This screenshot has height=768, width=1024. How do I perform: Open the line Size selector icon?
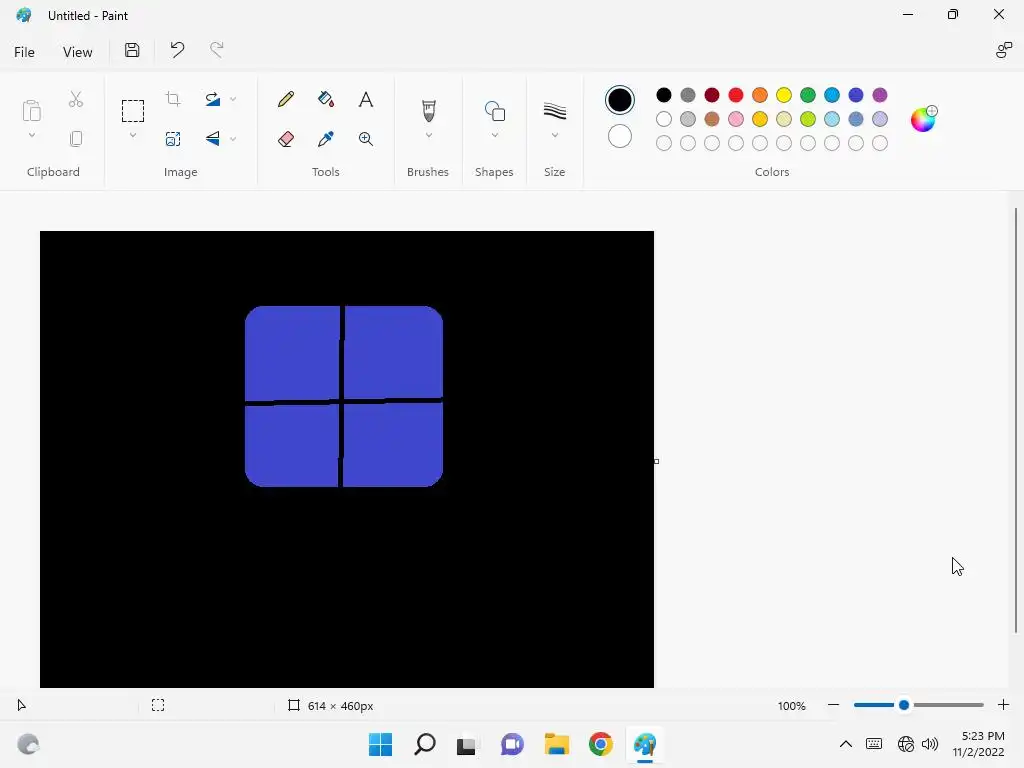(x=554, y=111)
